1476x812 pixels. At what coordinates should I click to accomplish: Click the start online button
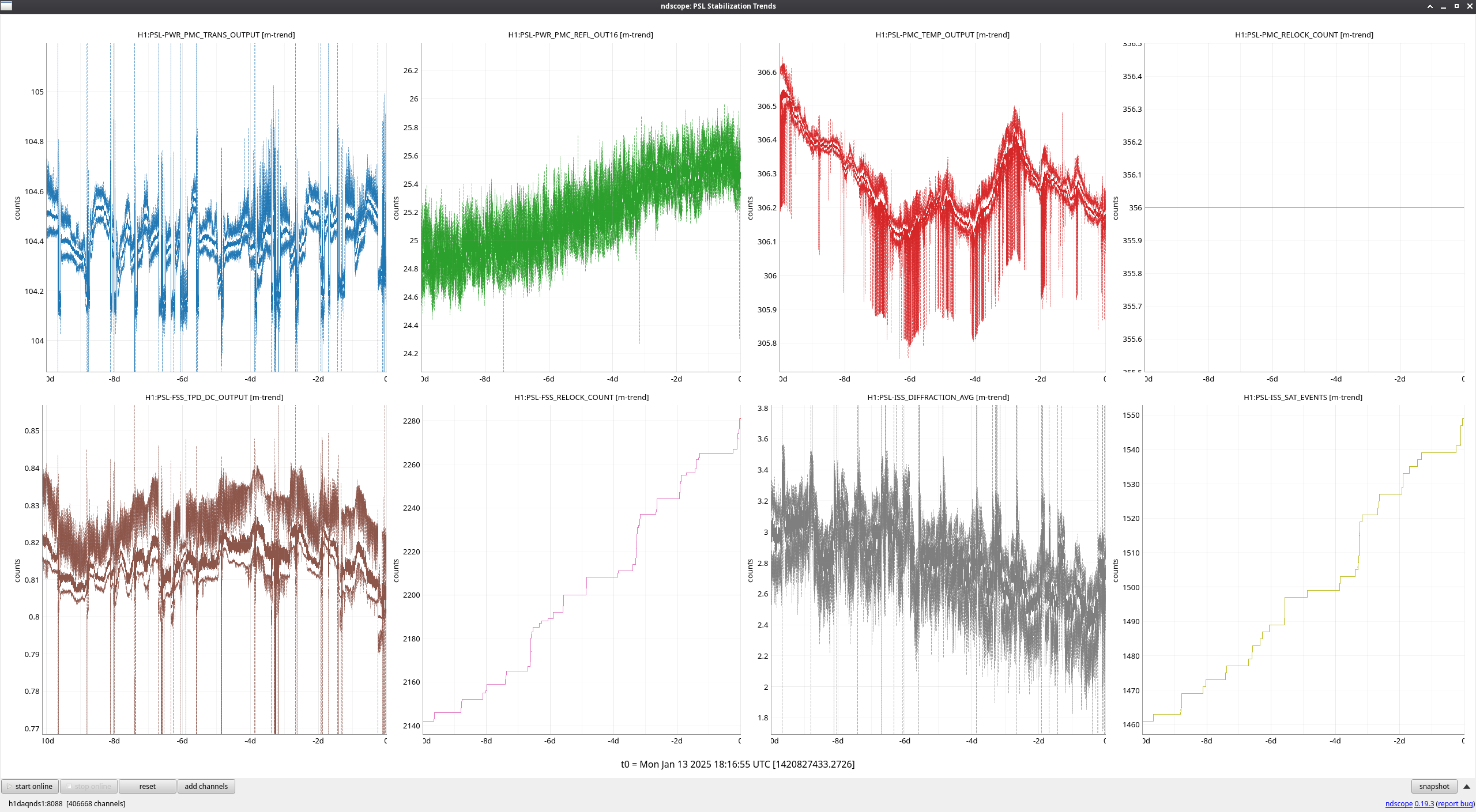pyautogui.click(x=31, y=786)
